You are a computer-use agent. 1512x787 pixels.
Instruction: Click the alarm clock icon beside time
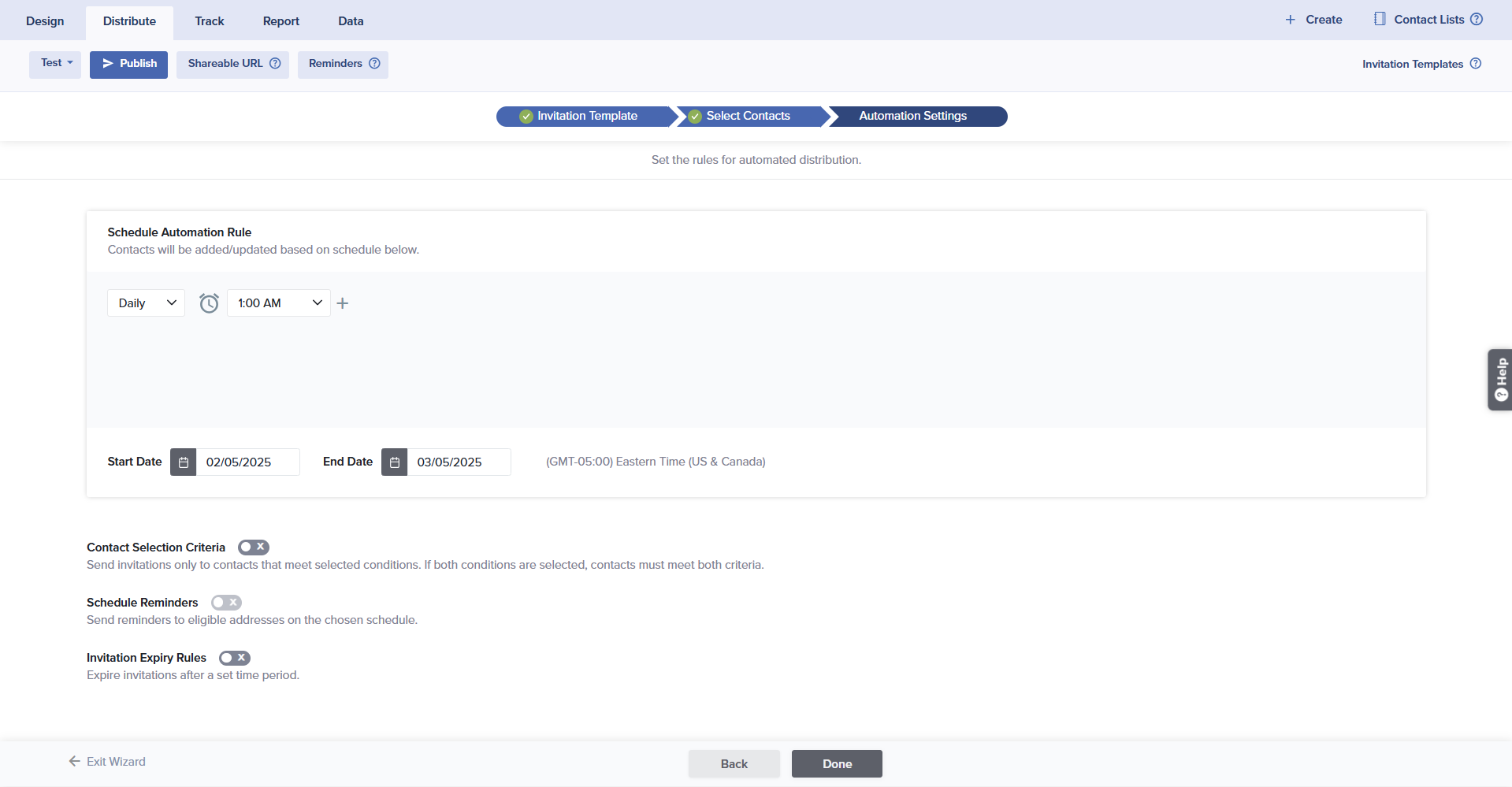coord(209,303)
